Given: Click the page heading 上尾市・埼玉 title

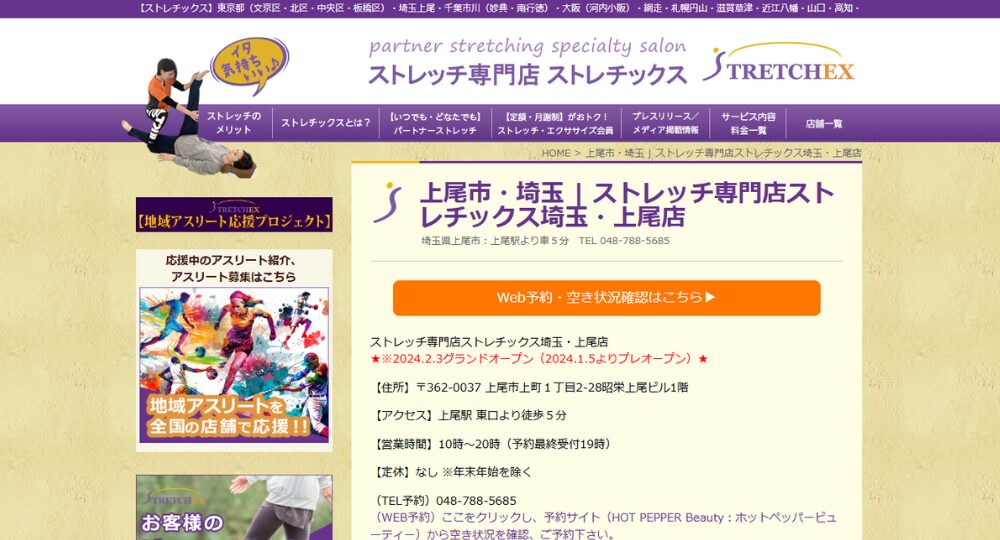Looking at the screenshot, I should 626,205.
